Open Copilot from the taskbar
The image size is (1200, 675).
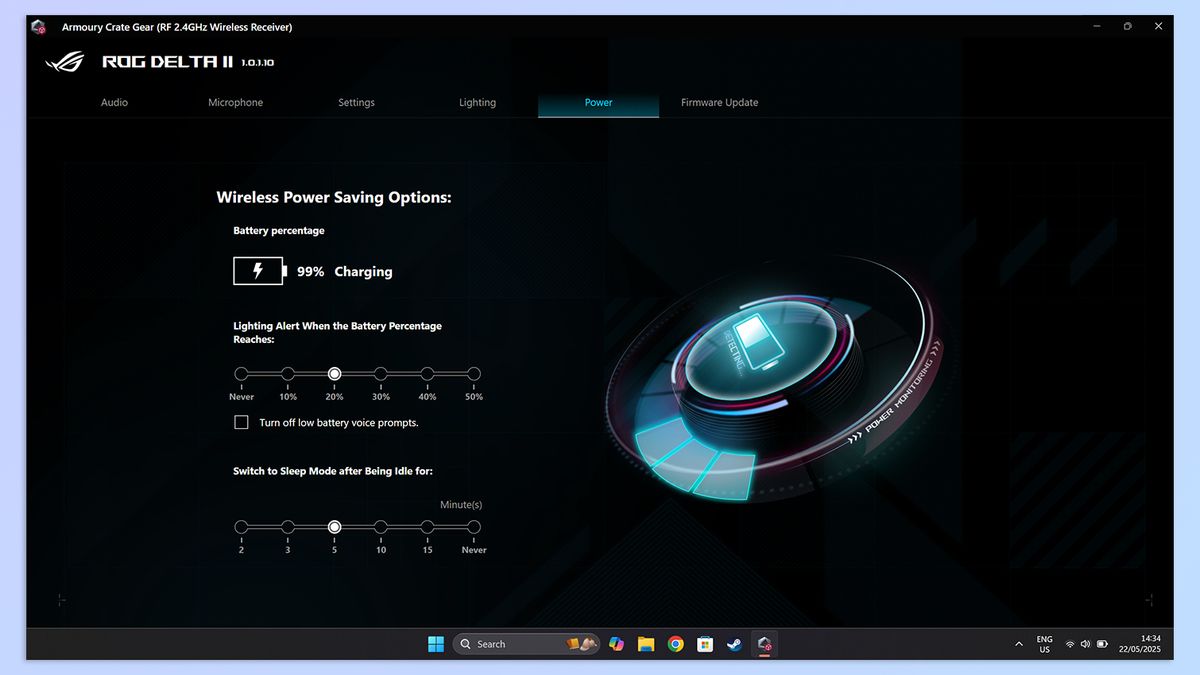coord(616,644)
